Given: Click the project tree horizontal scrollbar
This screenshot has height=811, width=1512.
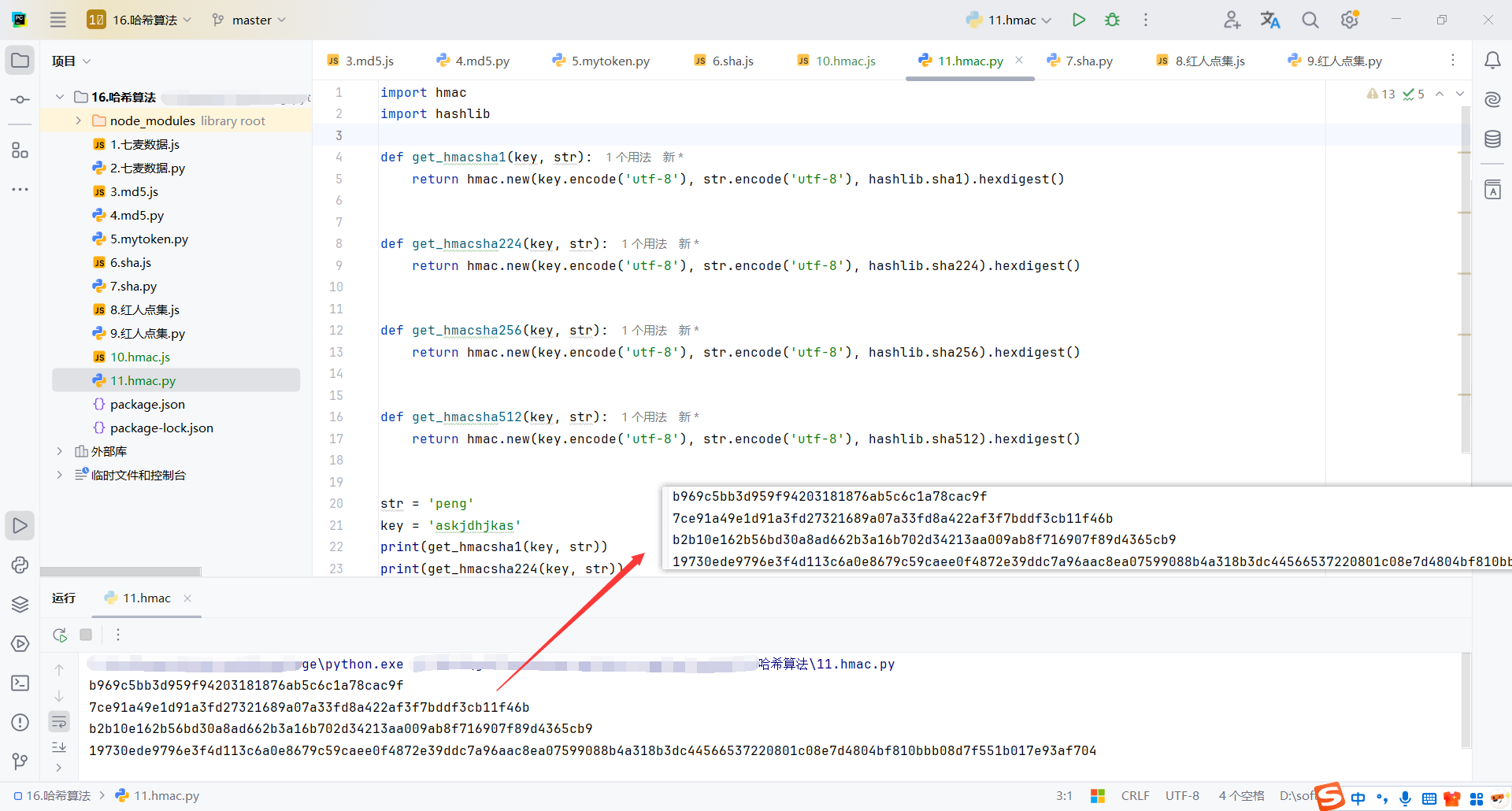Looking at the screenshot, I should [x=120, y=572].
